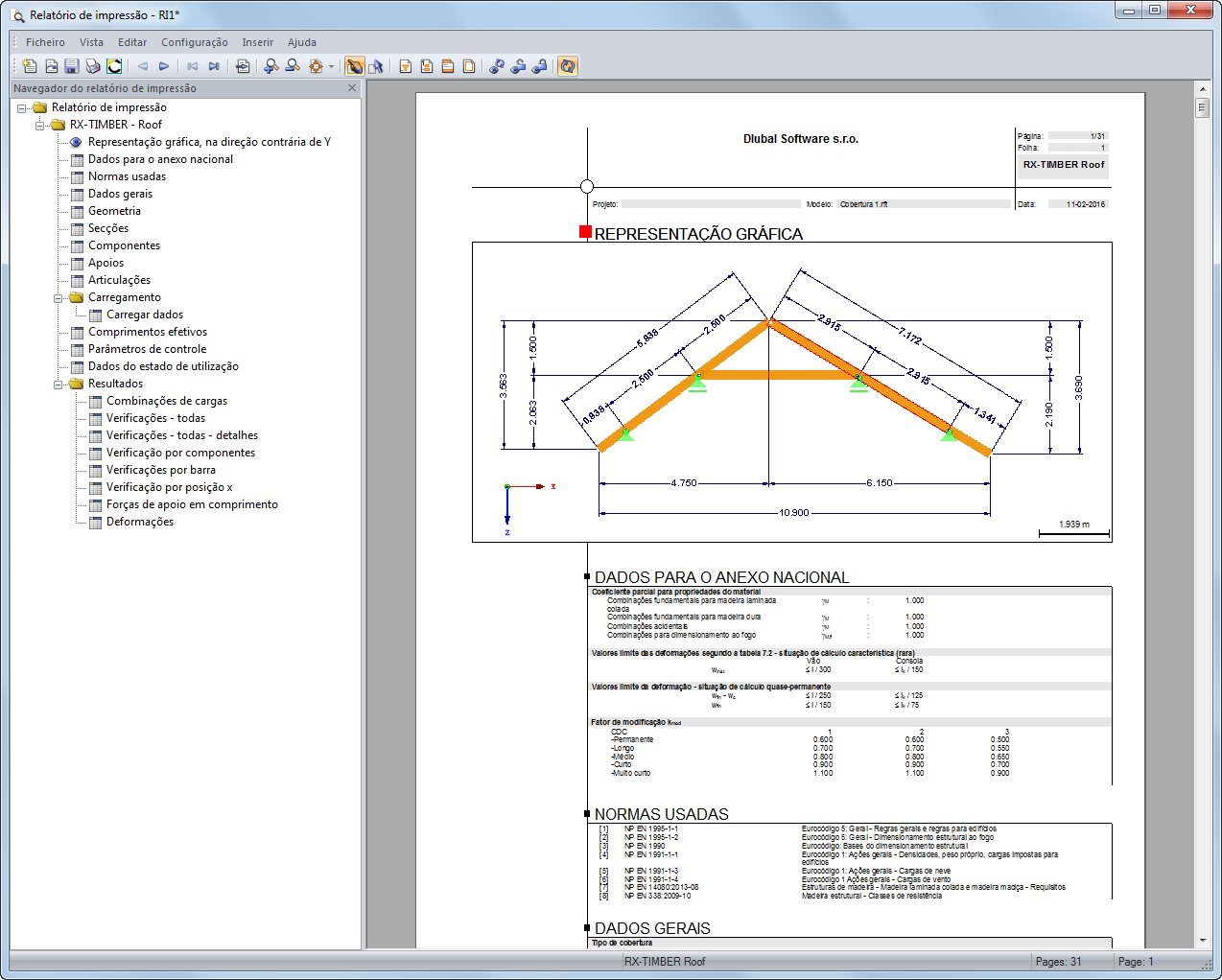Select Apoios tree item

point(106,263)
